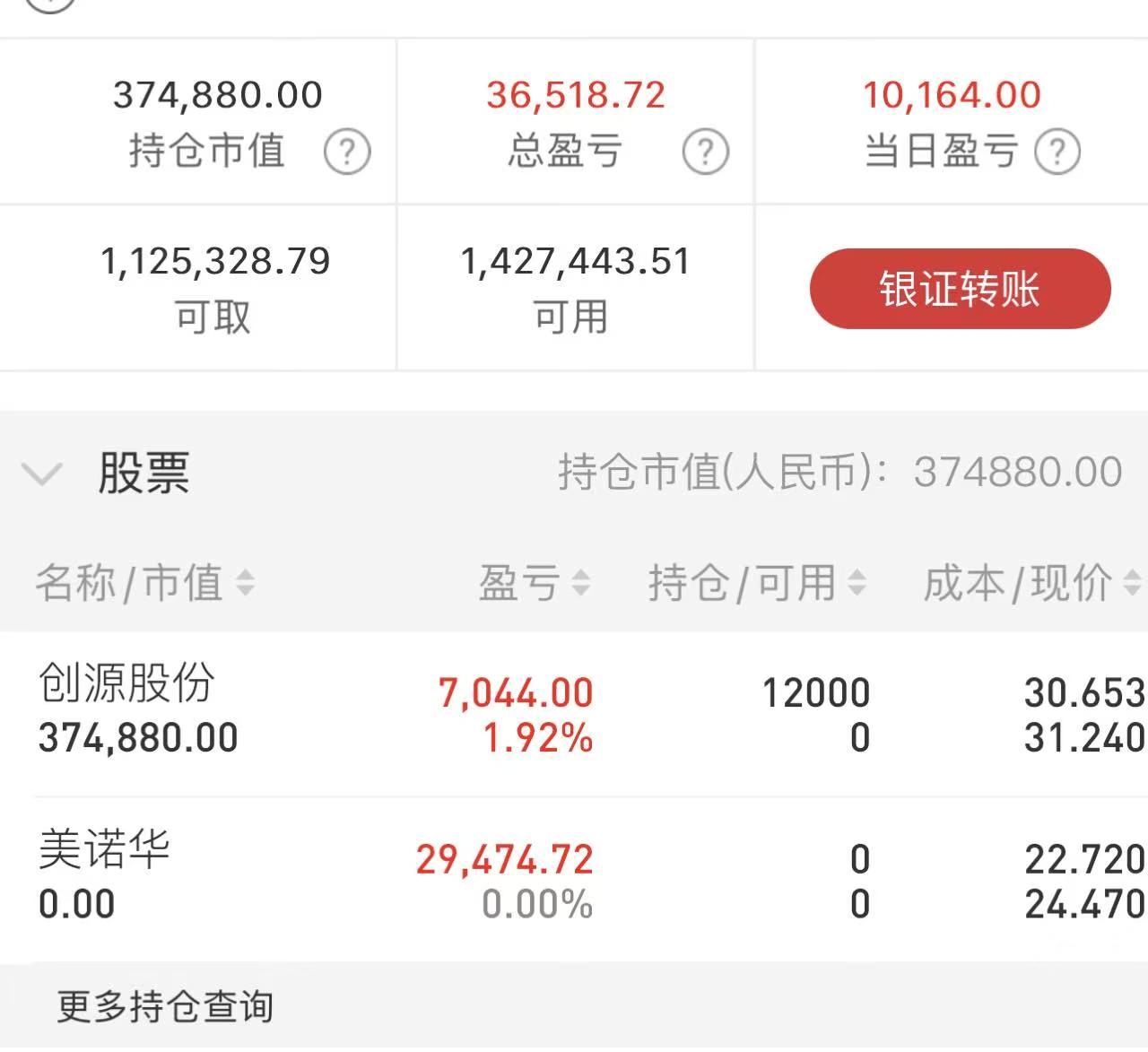This screenshot has width=1148, height=1052.
Task: Sort by 成本/现价 column arrows
Action: coord(1132,583)
